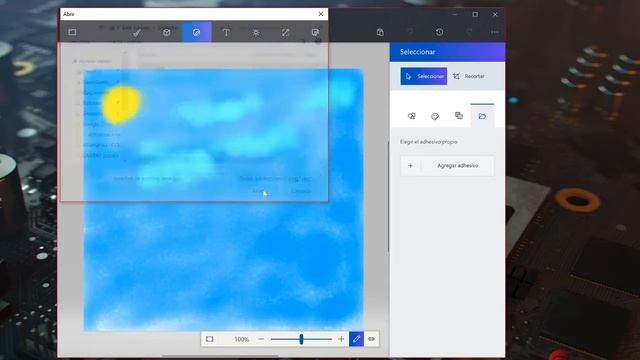Screen dimensions: 640x360
Task: Click the 100% zoom value field
Action: [241, 339]
